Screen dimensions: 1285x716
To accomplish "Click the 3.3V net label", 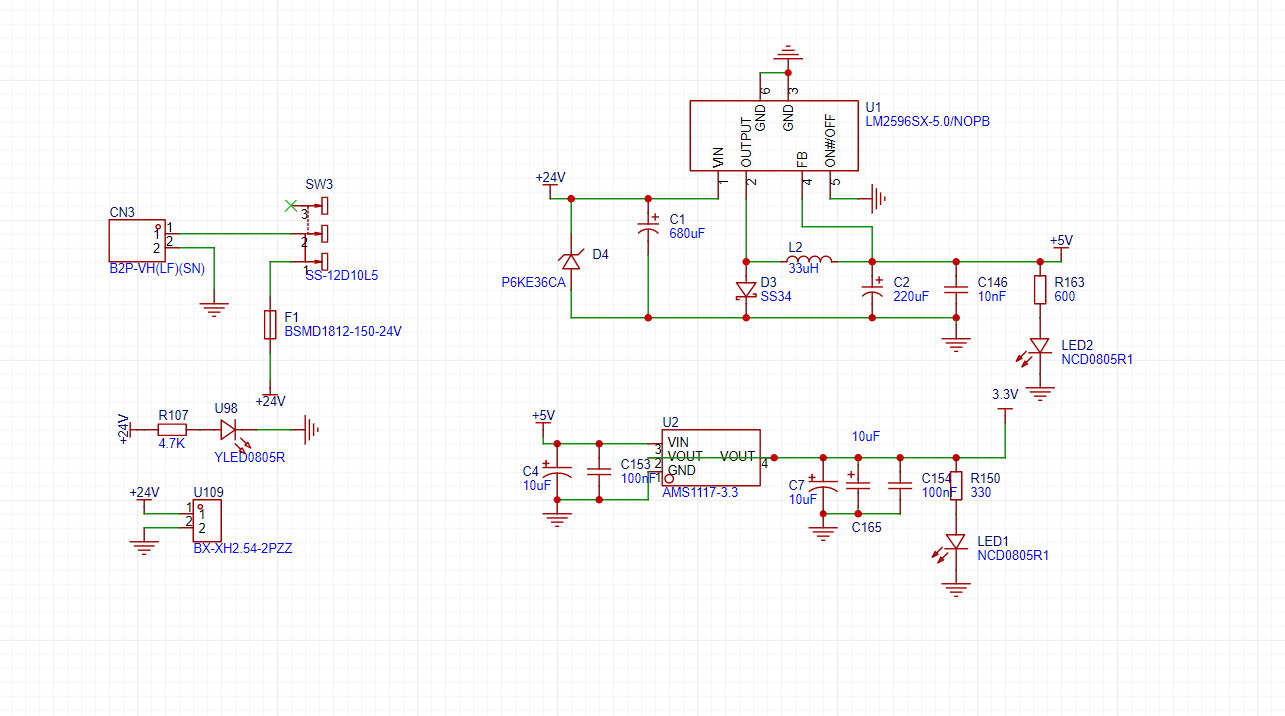I will [x=1005, y=395].
